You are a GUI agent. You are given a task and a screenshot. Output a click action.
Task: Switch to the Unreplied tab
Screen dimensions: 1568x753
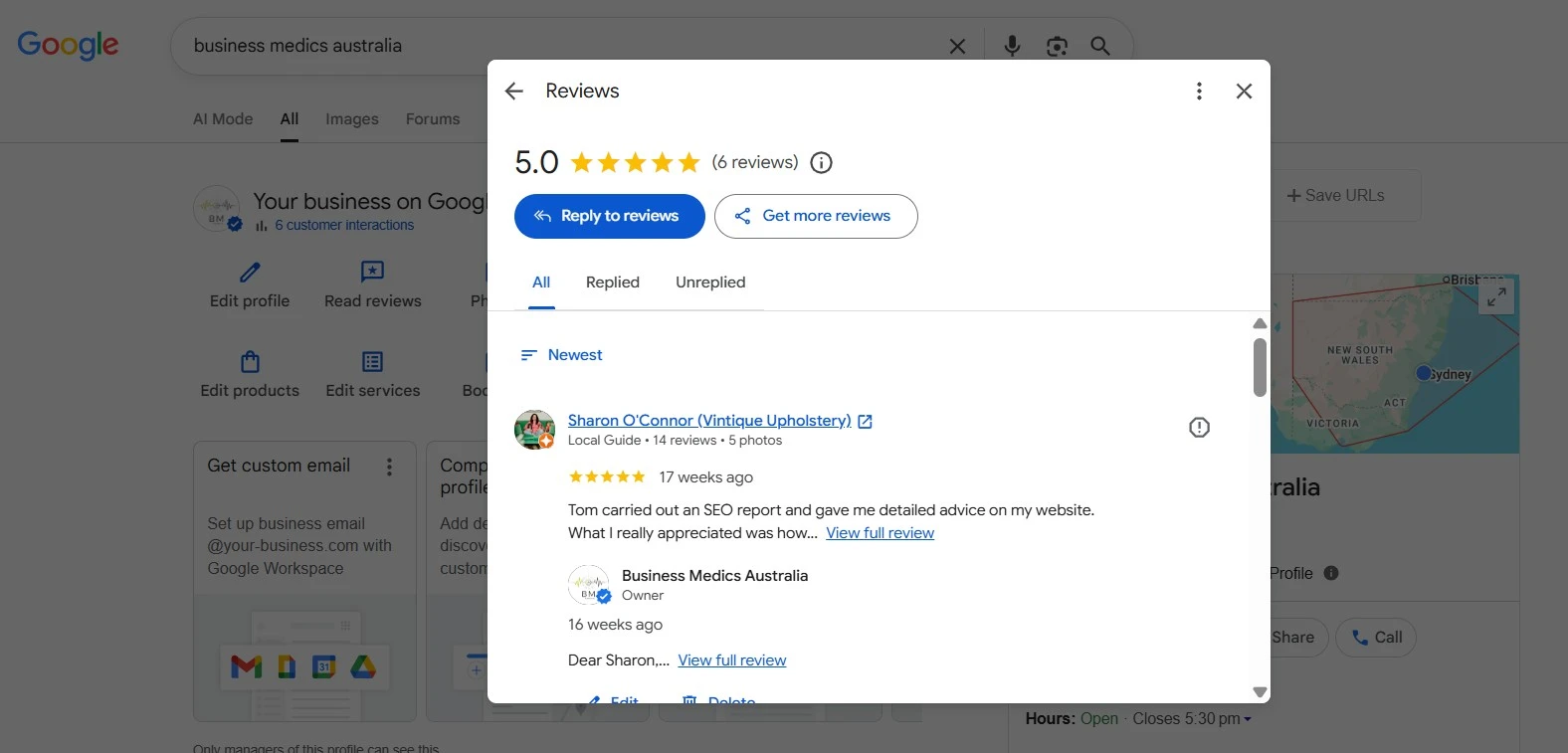tap(710, 282)
